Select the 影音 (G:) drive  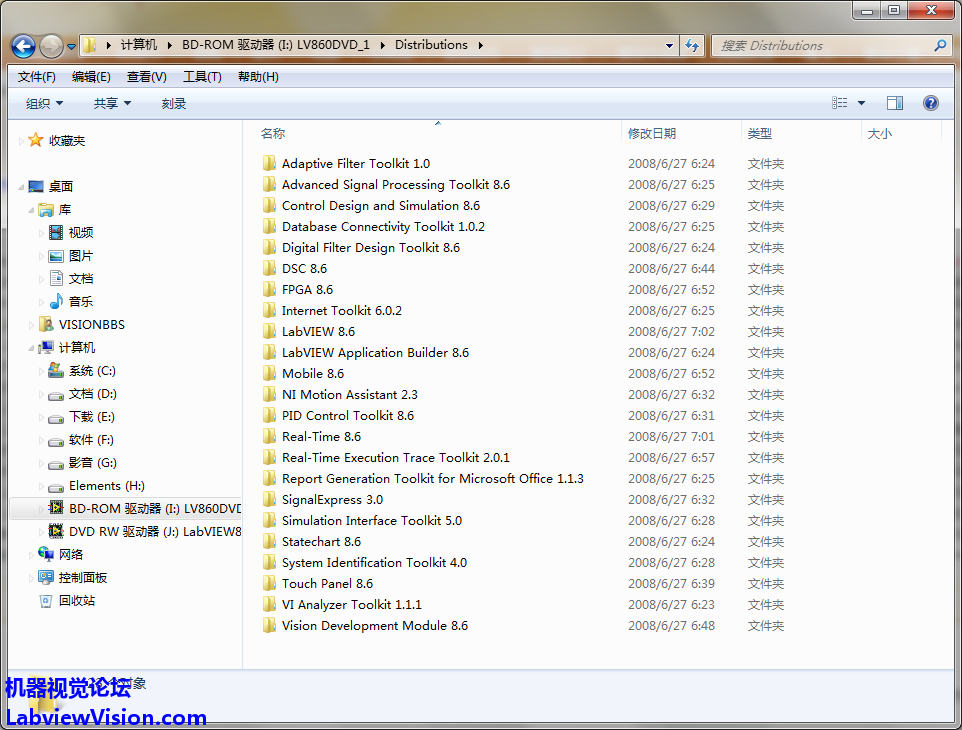click(x=93, y=463)
